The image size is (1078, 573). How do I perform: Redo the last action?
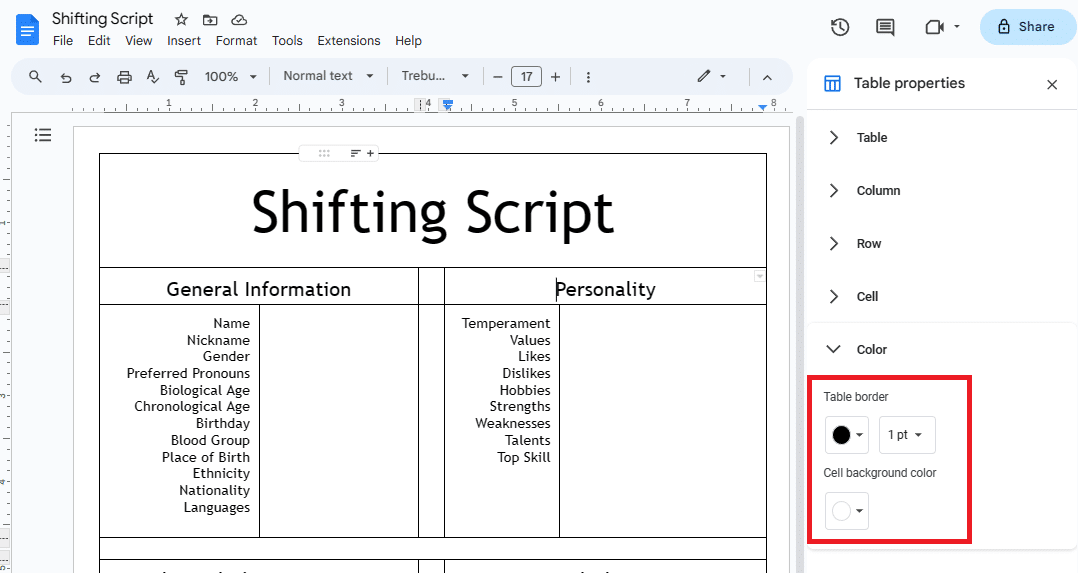click(x=95, y=77)
